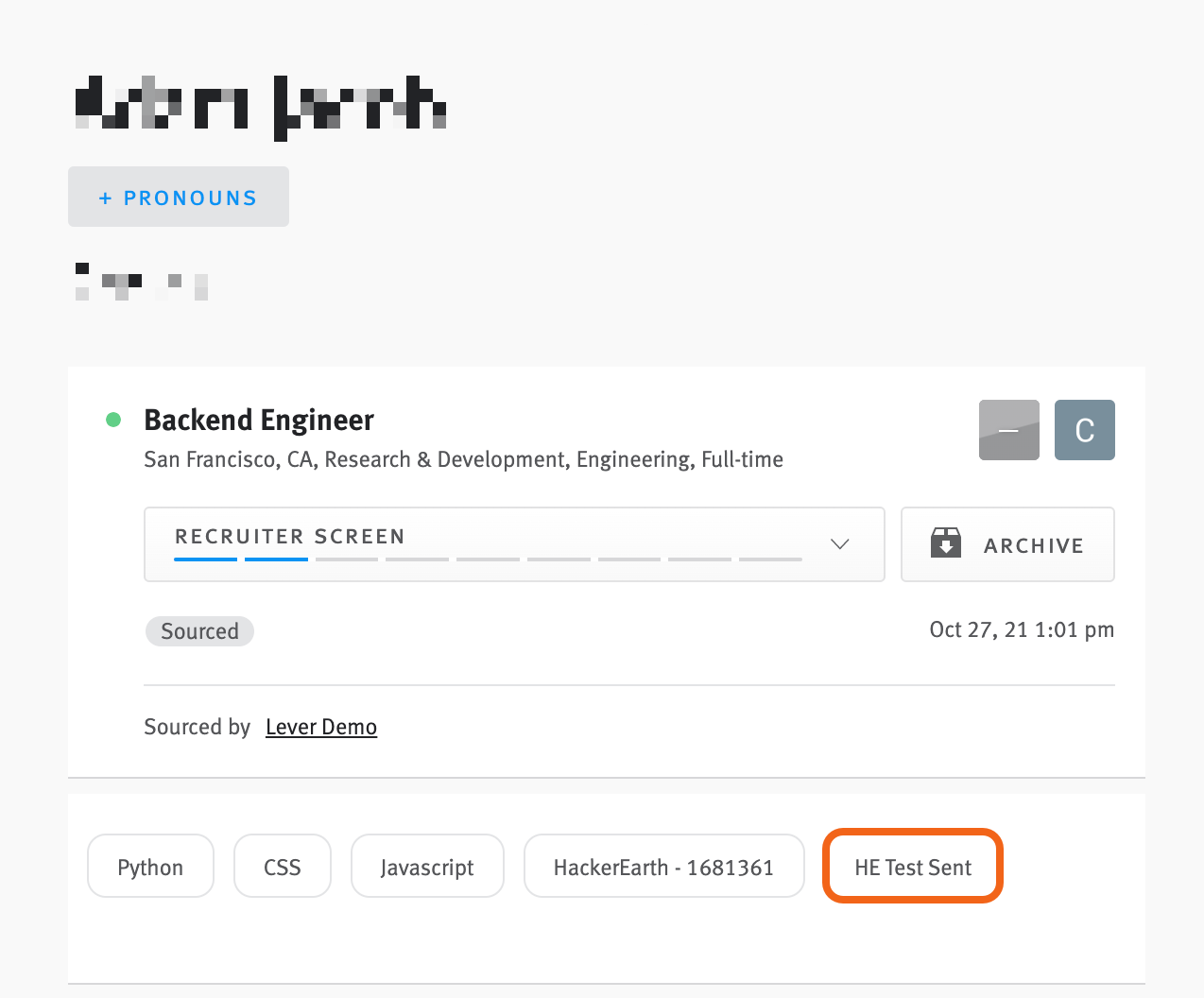Open the company avatar marked C

[1084, 430]
